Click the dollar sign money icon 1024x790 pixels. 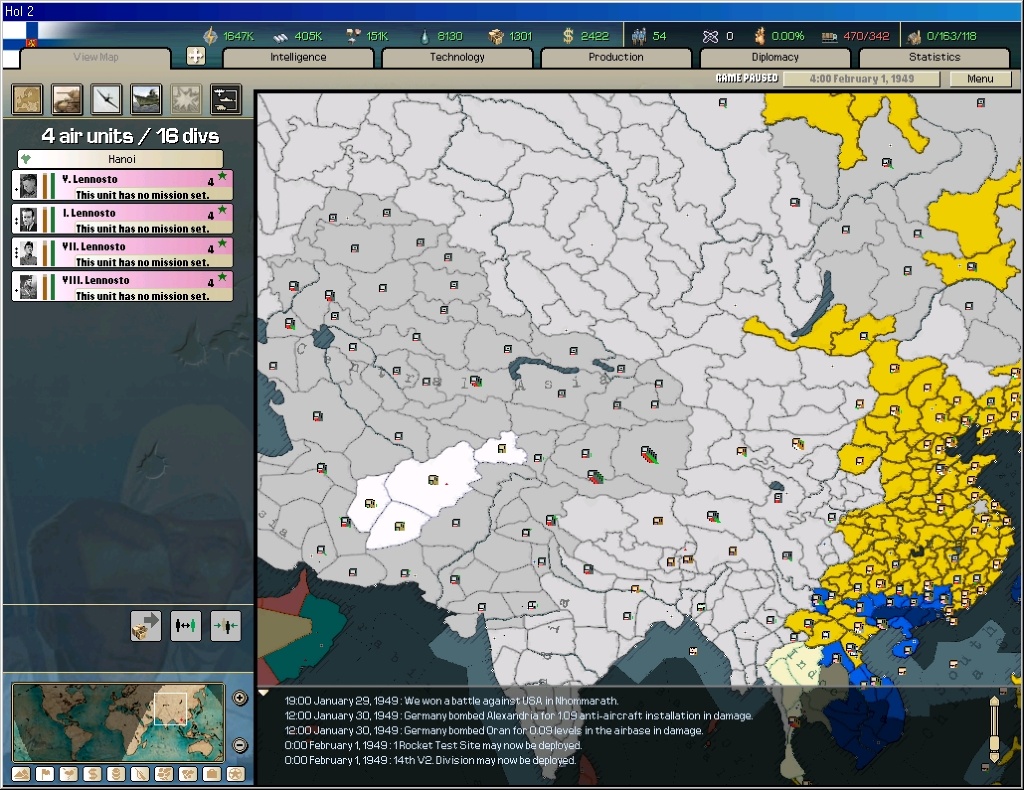(568, 36)
